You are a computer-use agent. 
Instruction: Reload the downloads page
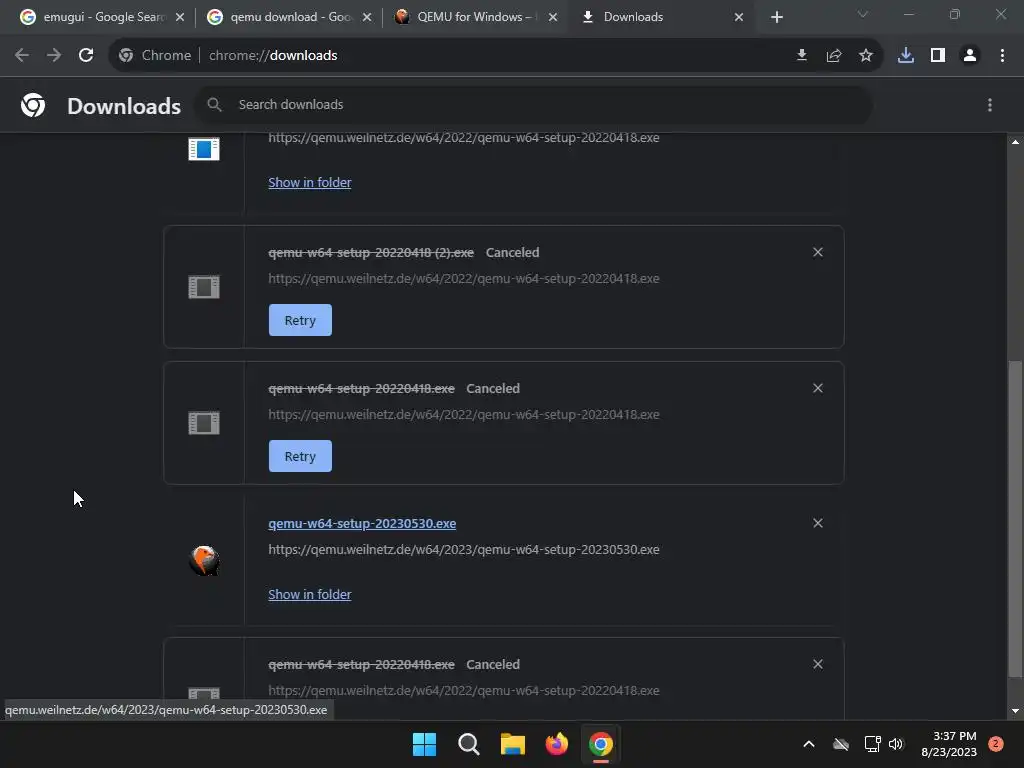point(86,56)
